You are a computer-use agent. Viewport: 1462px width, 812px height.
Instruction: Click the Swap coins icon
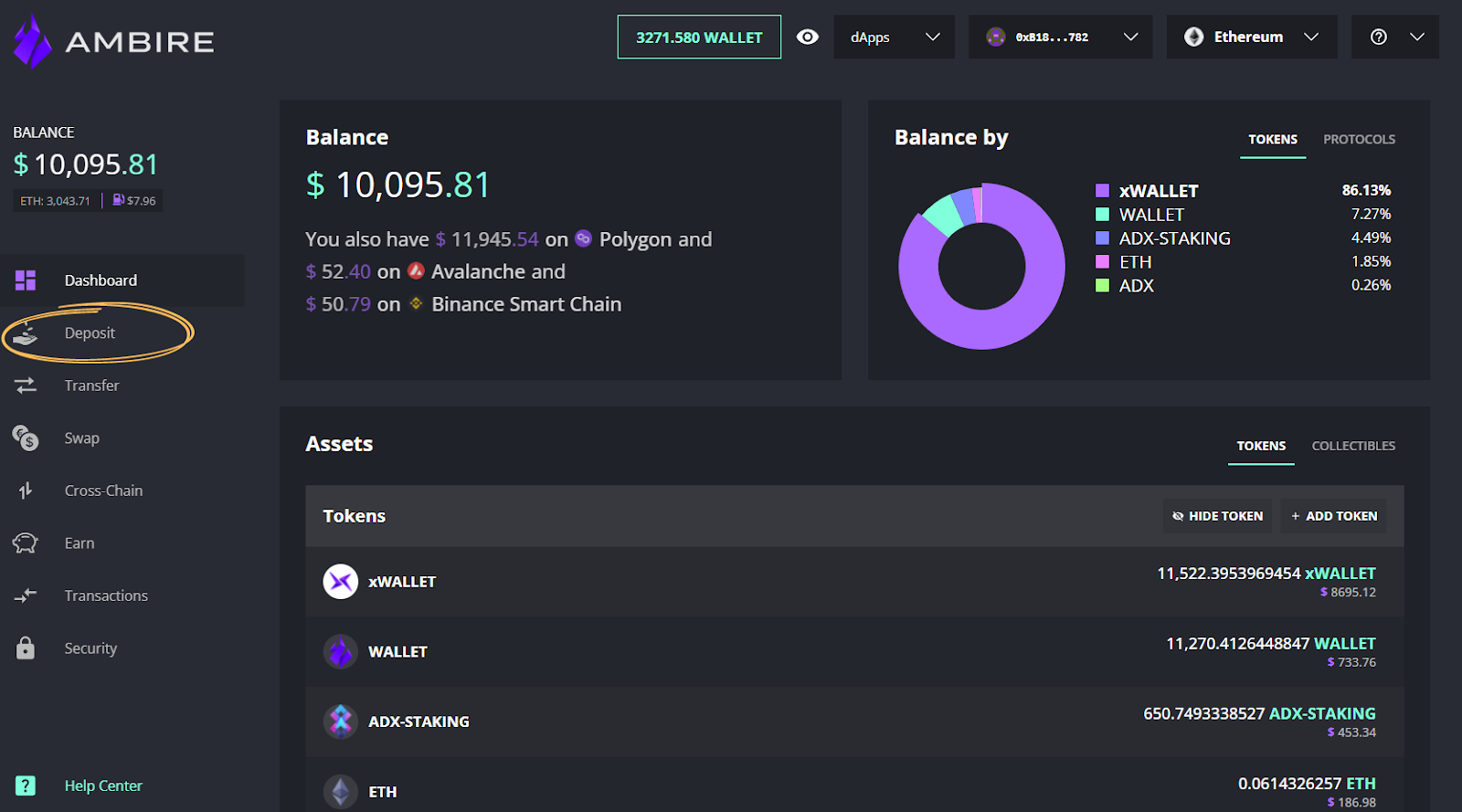pos(26,438)
